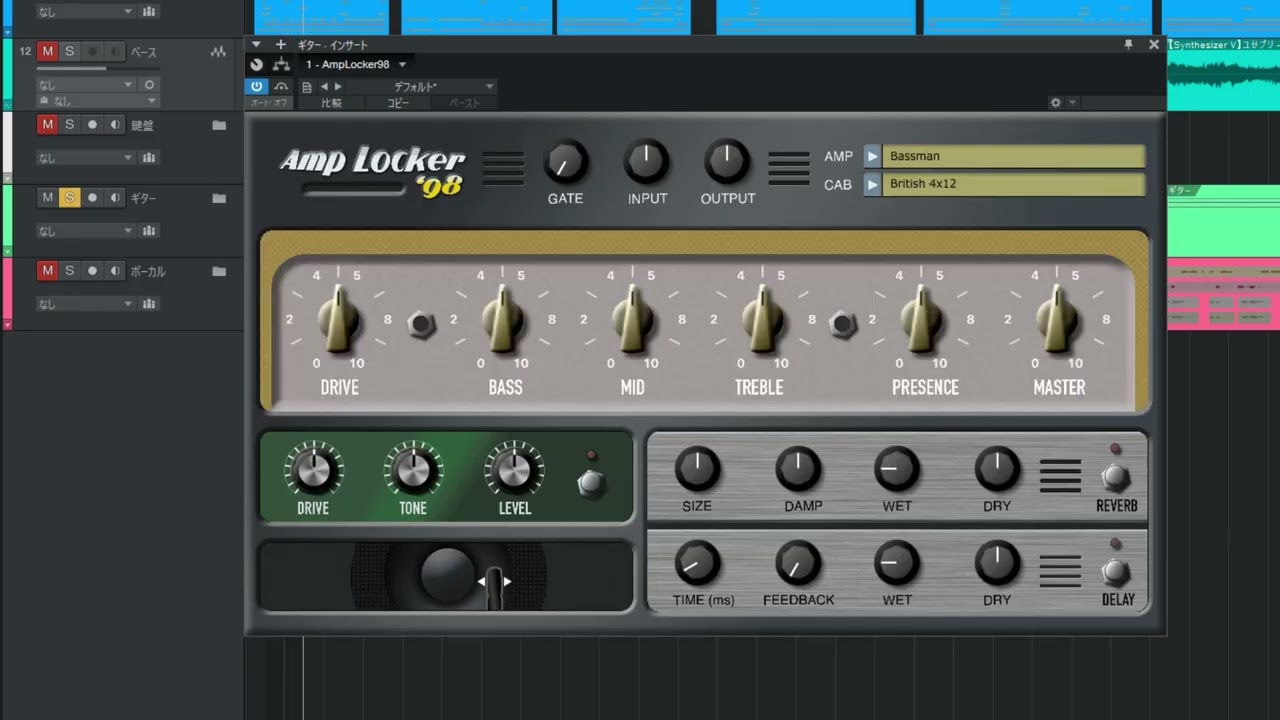This screenshot has height=720, width=1280.
Task: Toggle the DELAY switch
Action: [1116, 572]
